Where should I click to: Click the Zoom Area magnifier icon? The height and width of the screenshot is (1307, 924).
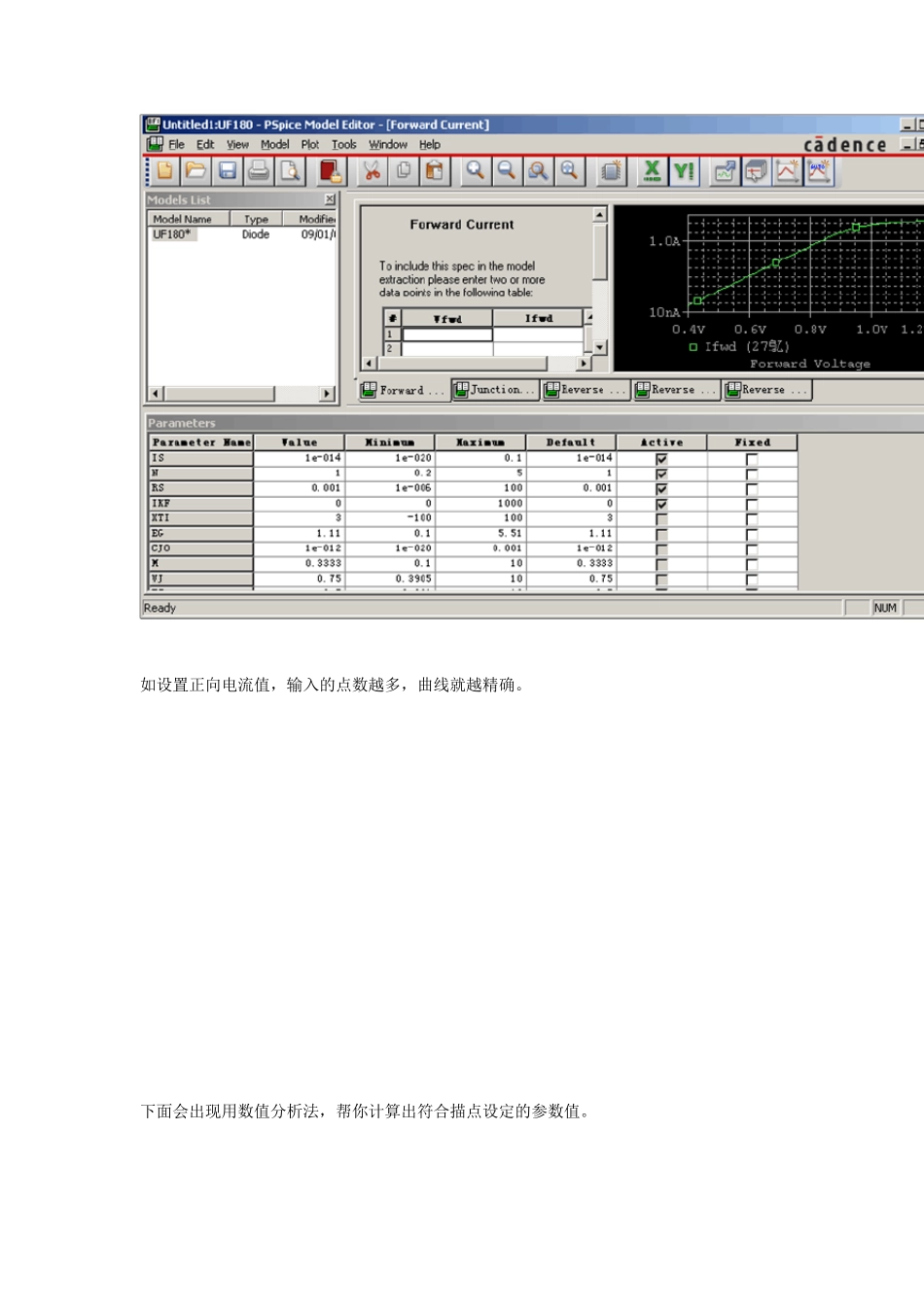[537, 171]
